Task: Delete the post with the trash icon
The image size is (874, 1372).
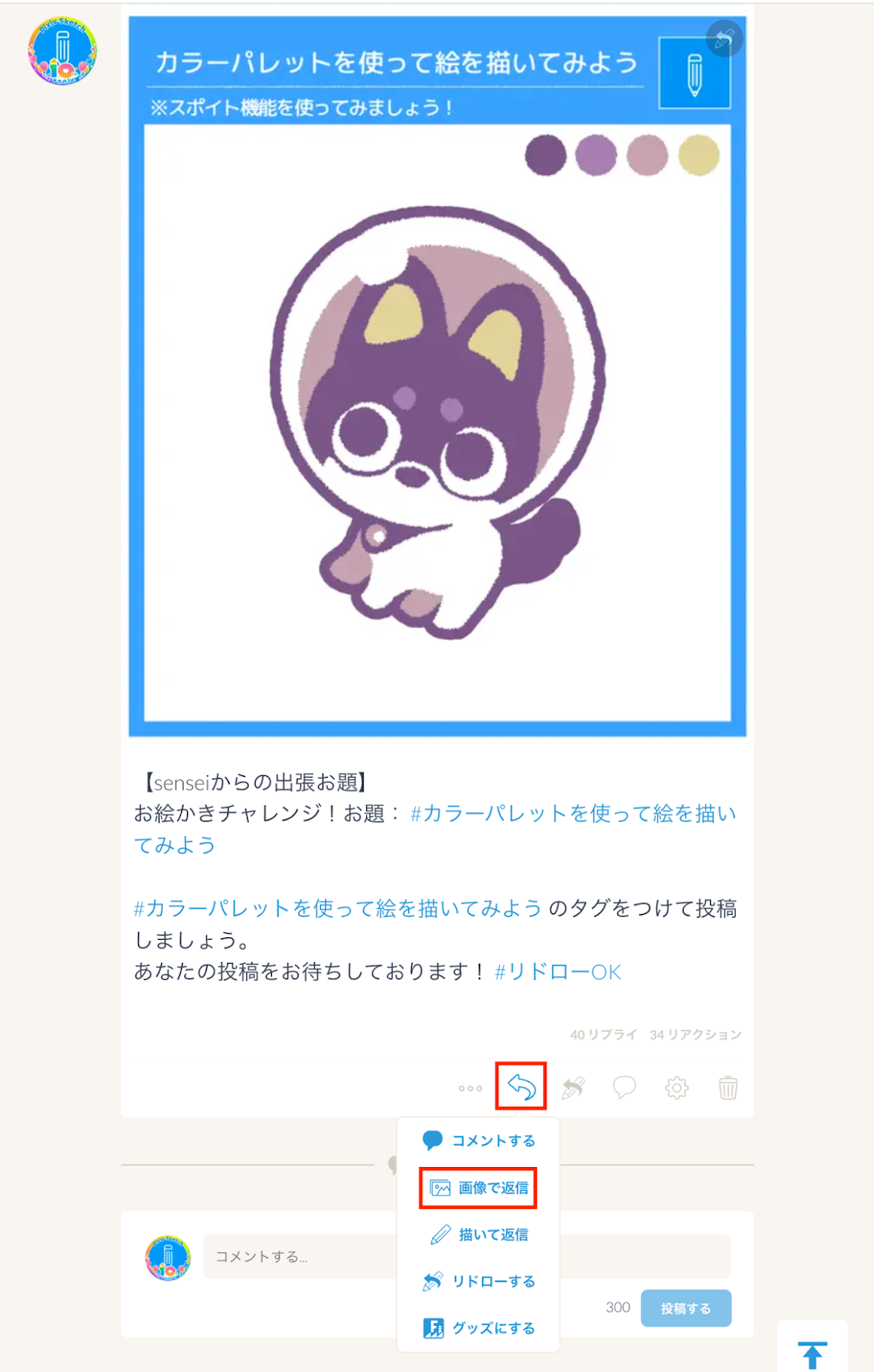Action: pyautogui.click(x=728, y=1087)
